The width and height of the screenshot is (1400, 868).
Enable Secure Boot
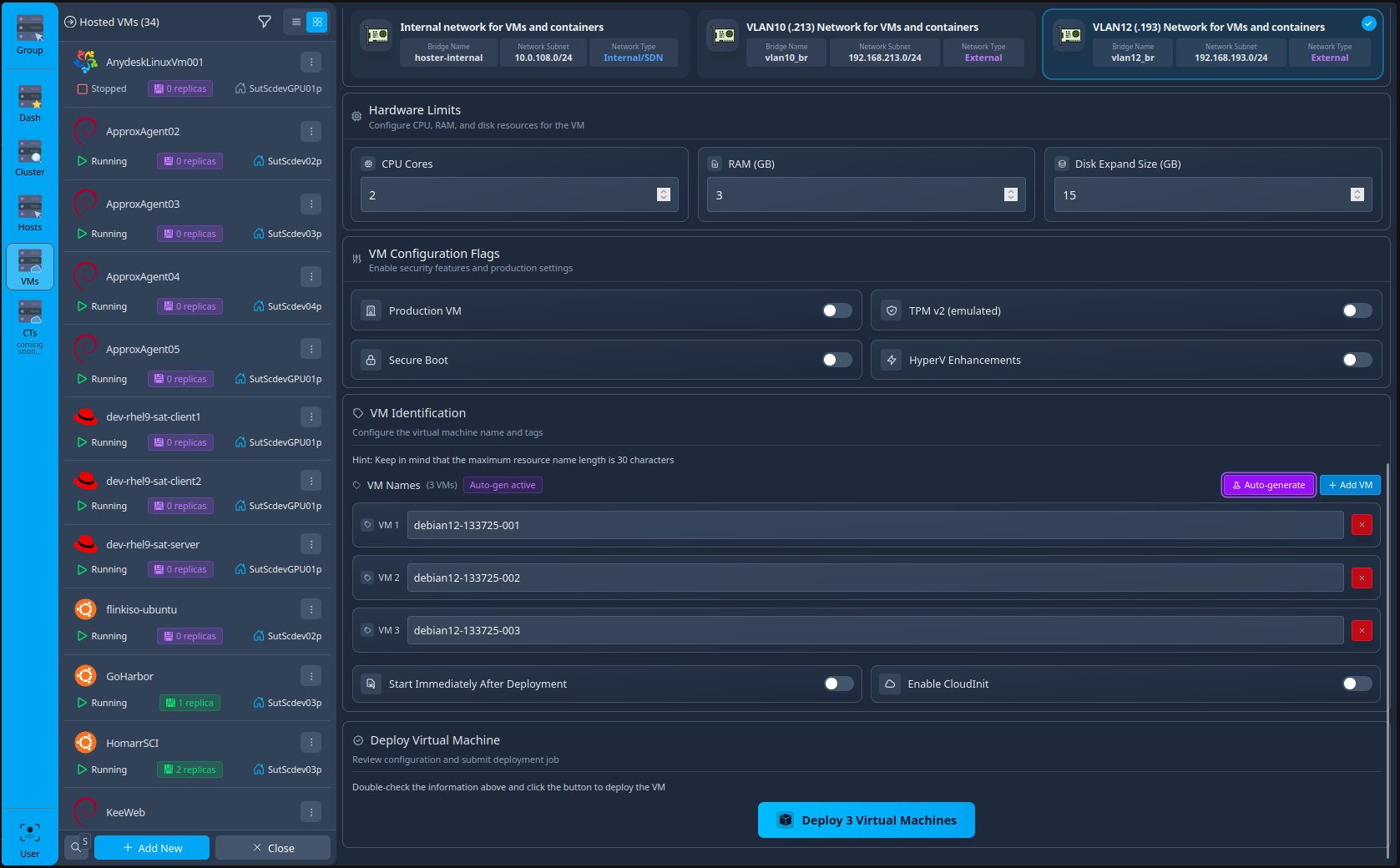(x=835, y=359)
